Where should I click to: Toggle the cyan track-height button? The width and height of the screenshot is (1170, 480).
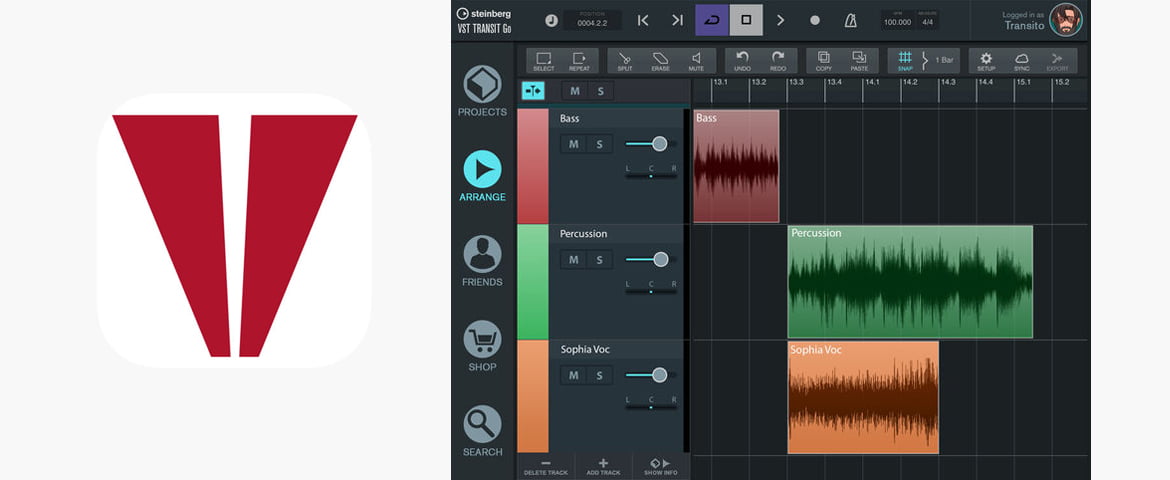click(x=533, y=91)
